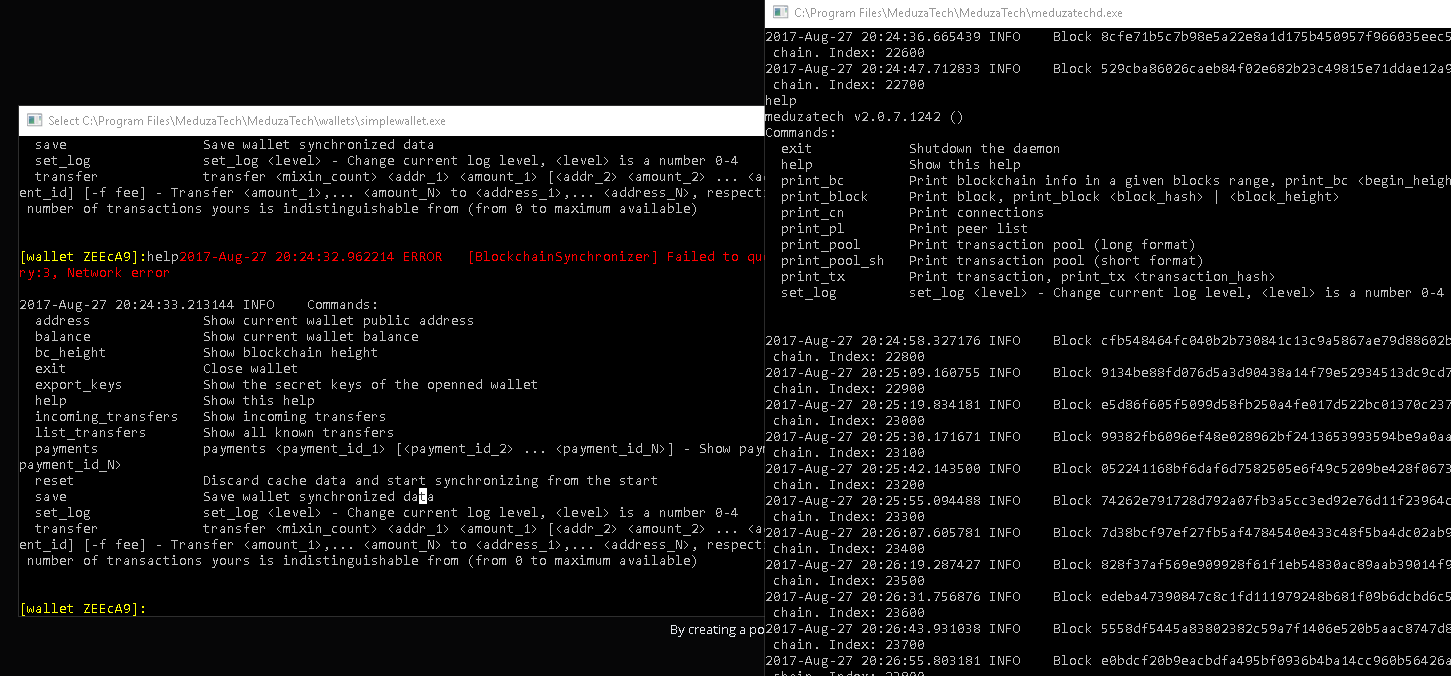
Task: Select the 'balance' command in the wallet window
Action: [x=62, y=337]
